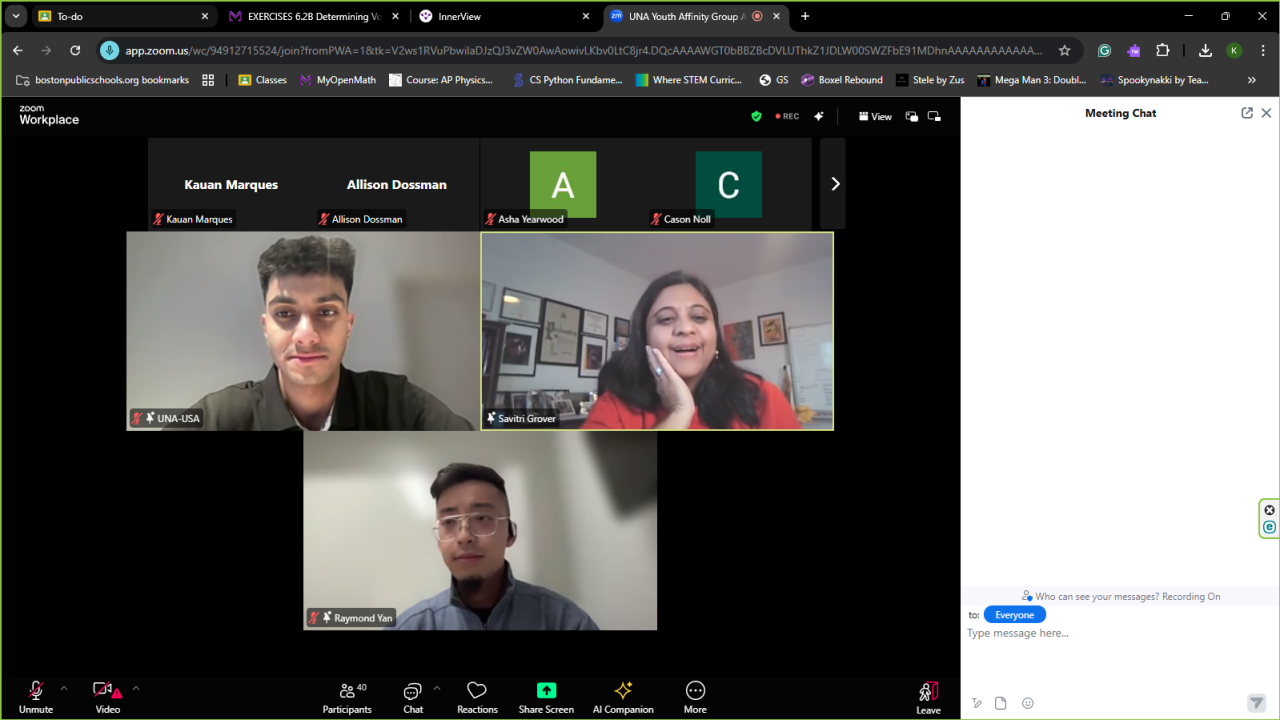Select Savitri Grover's video tile
The width and height of the screenshot is (1280, 720).
(657, 331)
